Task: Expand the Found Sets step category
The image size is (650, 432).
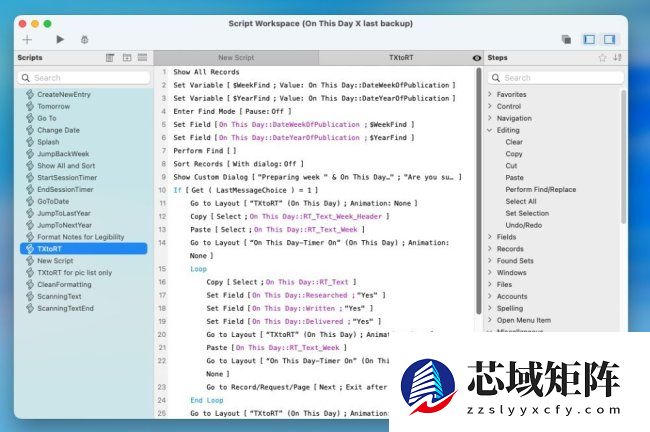Action: [x=489, y=261]
